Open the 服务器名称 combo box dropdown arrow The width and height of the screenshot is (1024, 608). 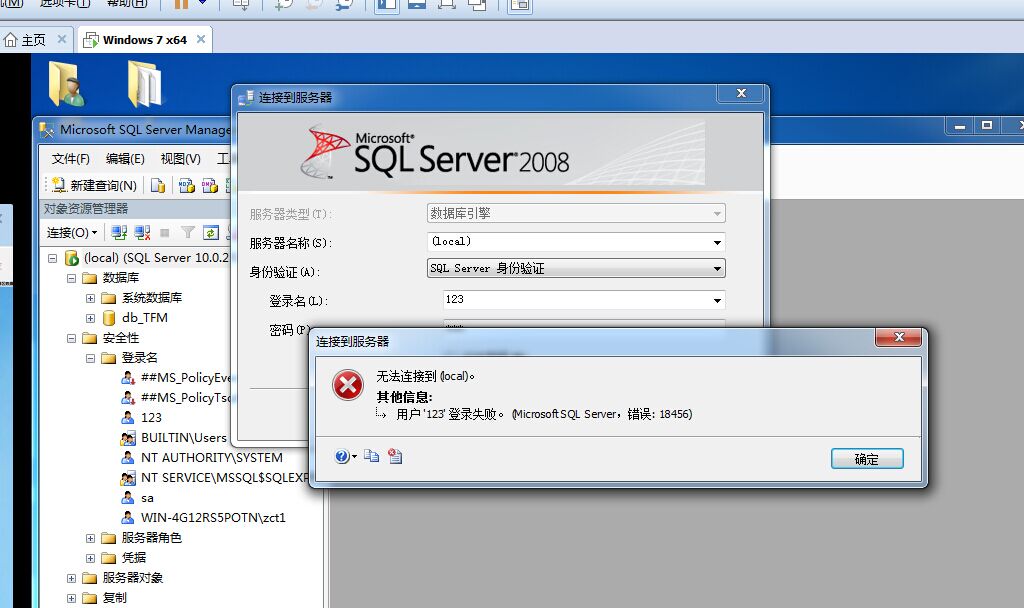717,242
